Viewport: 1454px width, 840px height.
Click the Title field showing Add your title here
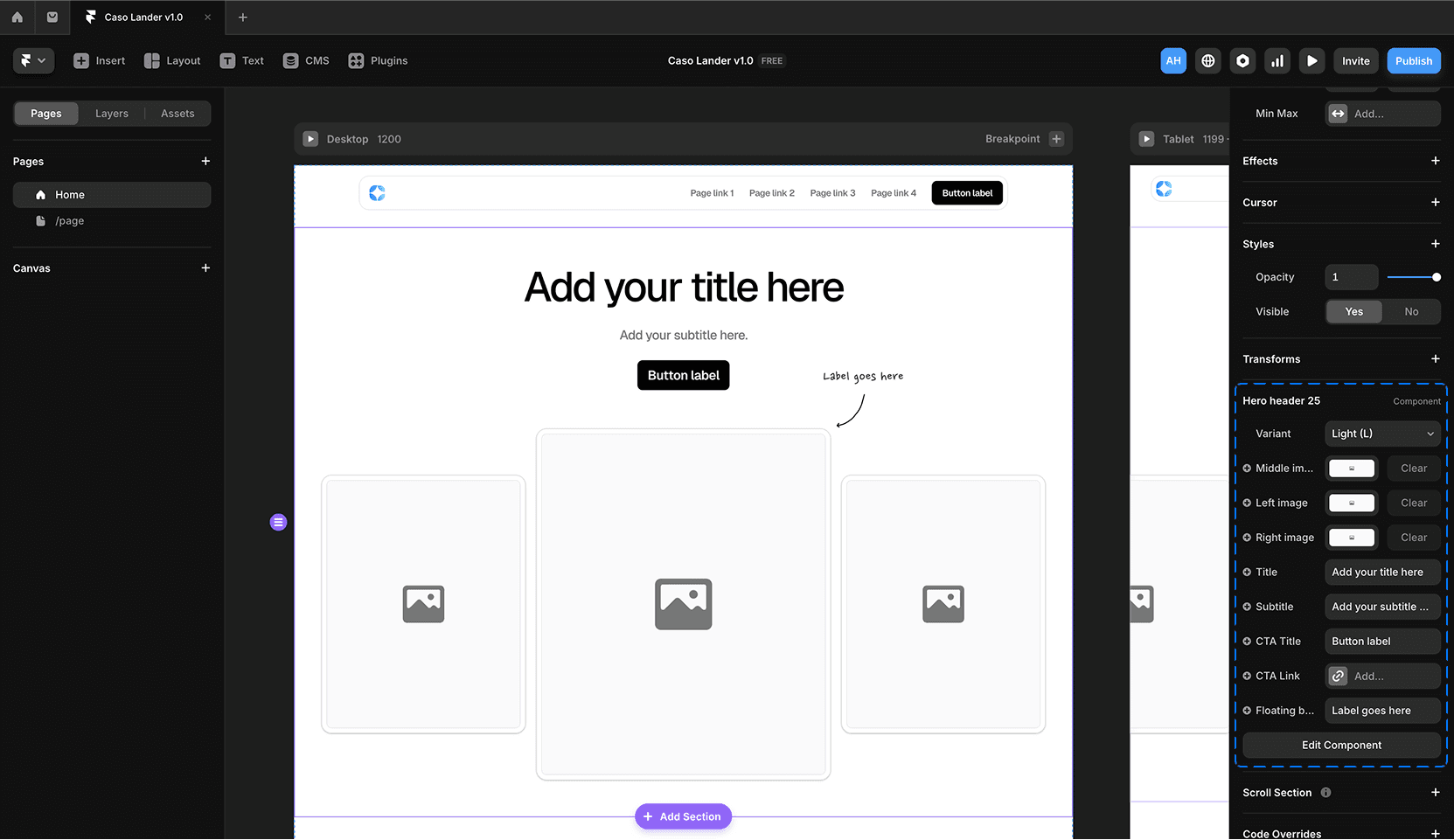[1381, 572]
